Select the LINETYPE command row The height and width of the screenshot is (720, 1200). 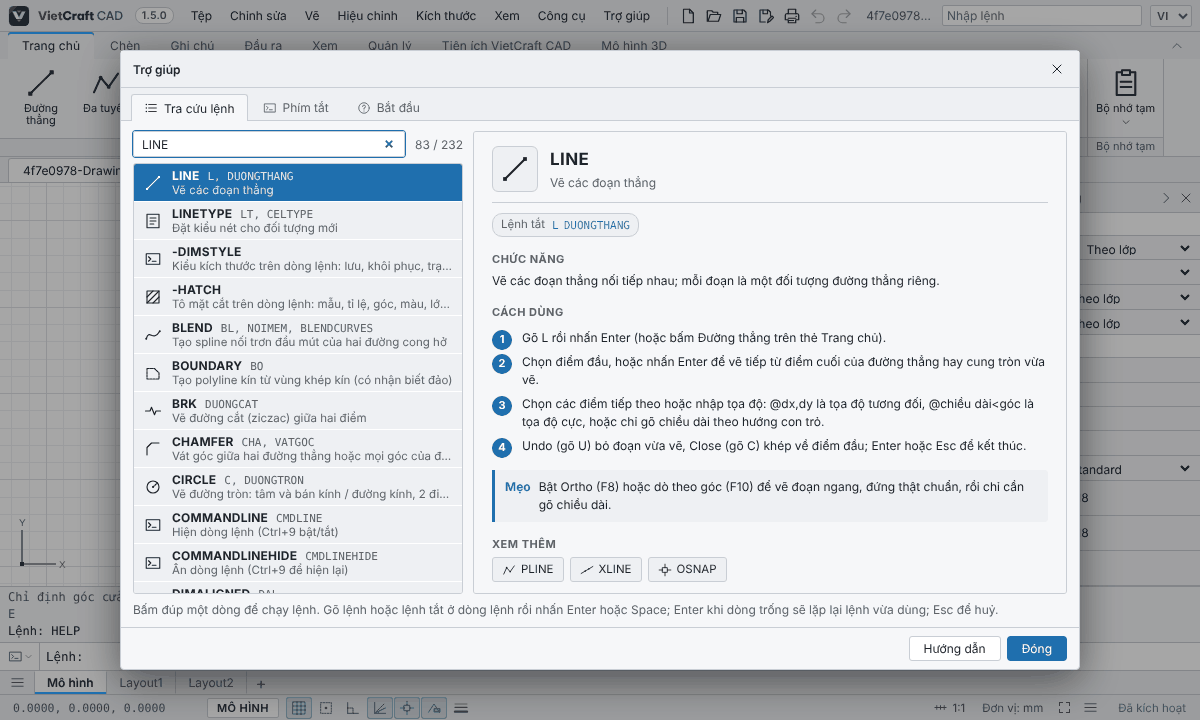point(298,221)
